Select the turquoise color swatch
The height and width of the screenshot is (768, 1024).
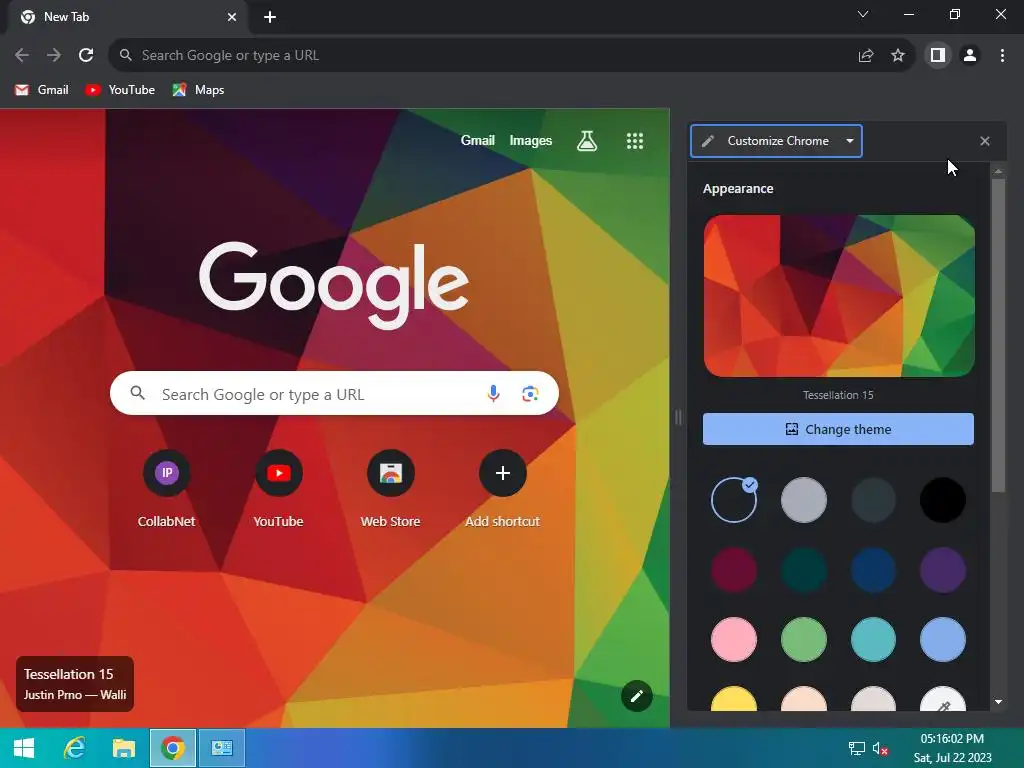(873, 639)
